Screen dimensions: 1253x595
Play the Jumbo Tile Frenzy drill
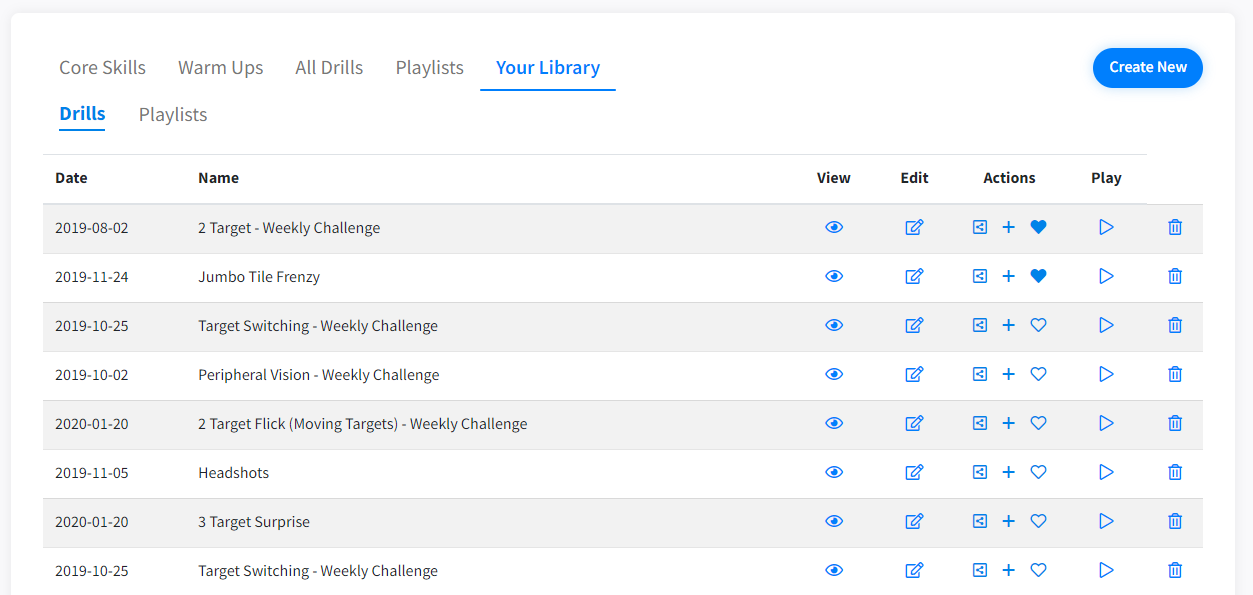tap(1106, 277)
